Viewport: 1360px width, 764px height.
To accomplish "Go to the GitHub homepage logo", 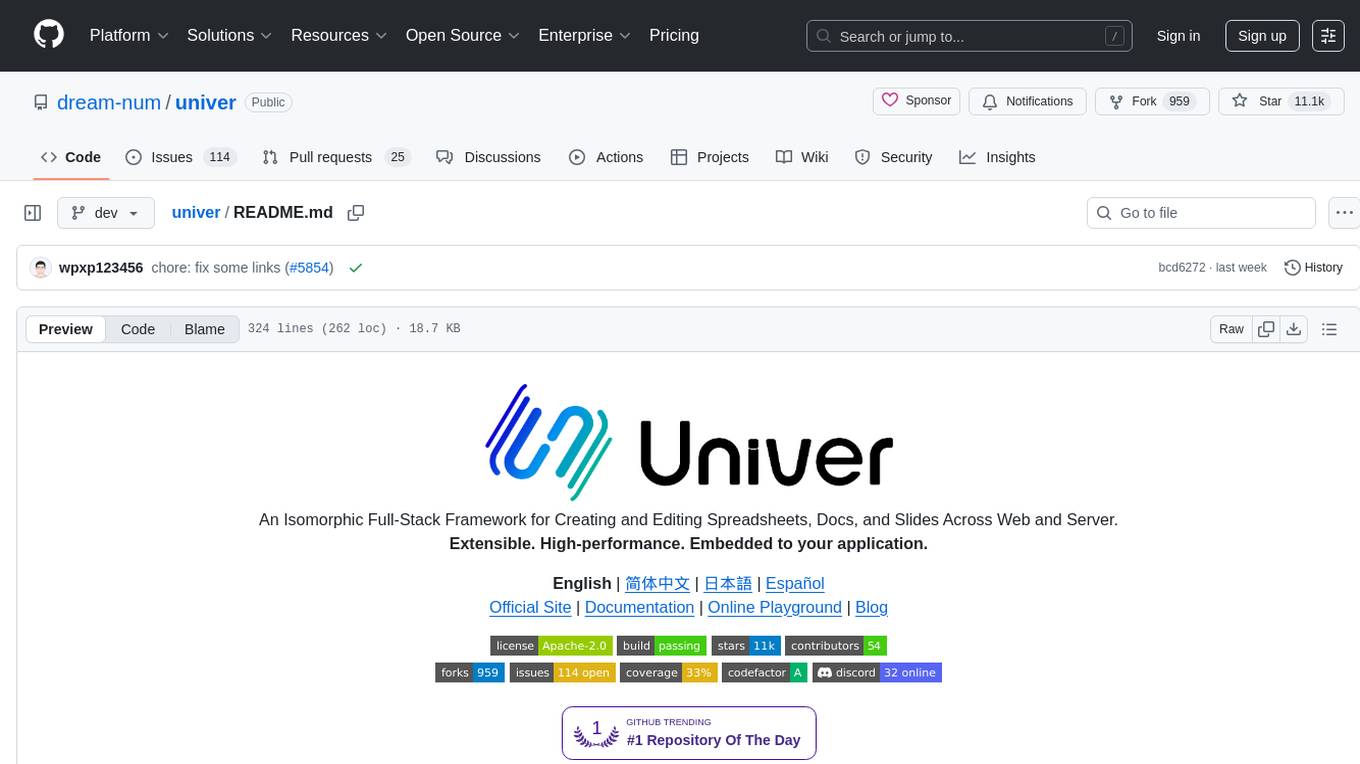I will (49, 35).
